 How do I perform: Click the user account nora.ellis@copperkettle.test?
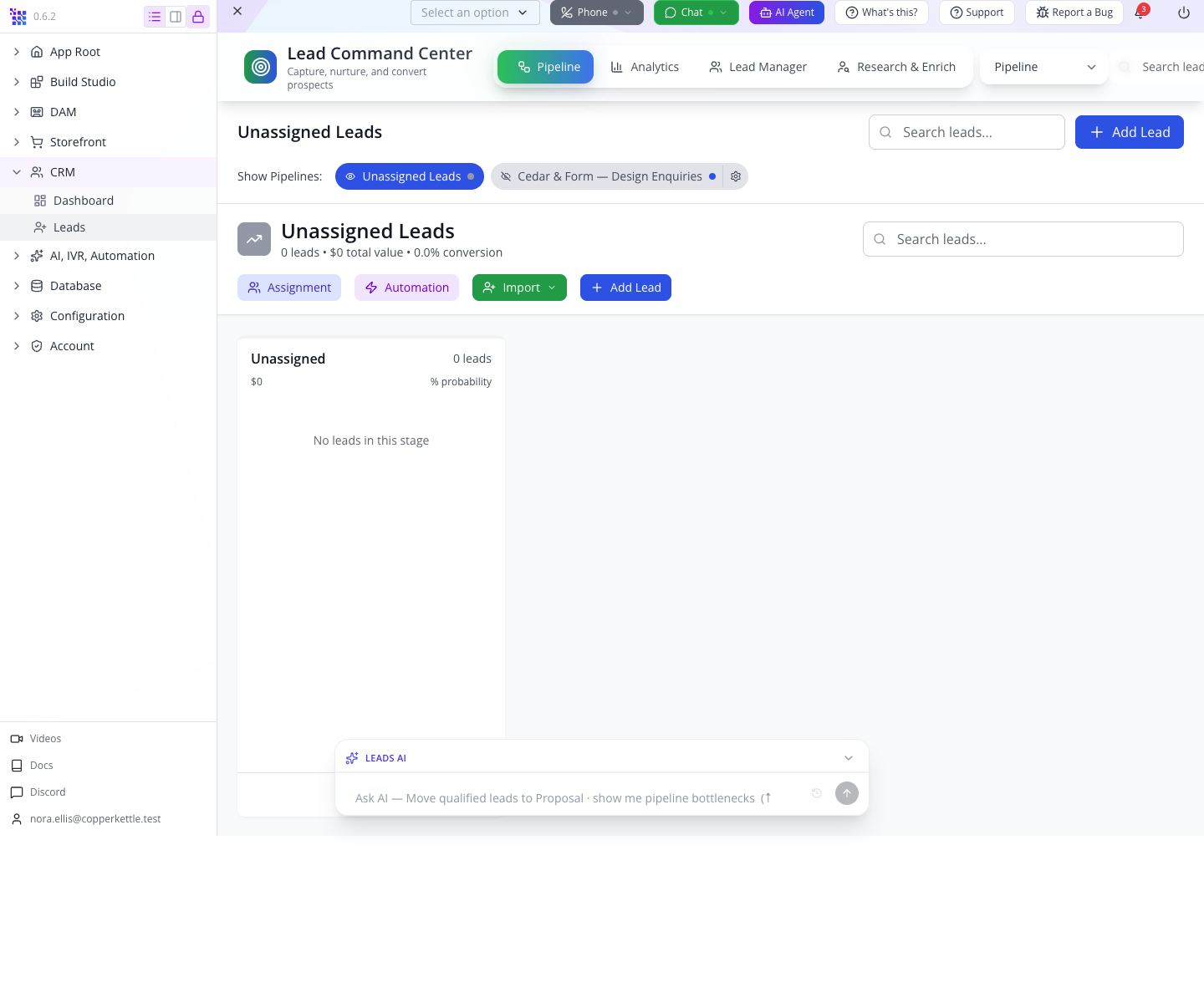[86, 819]
